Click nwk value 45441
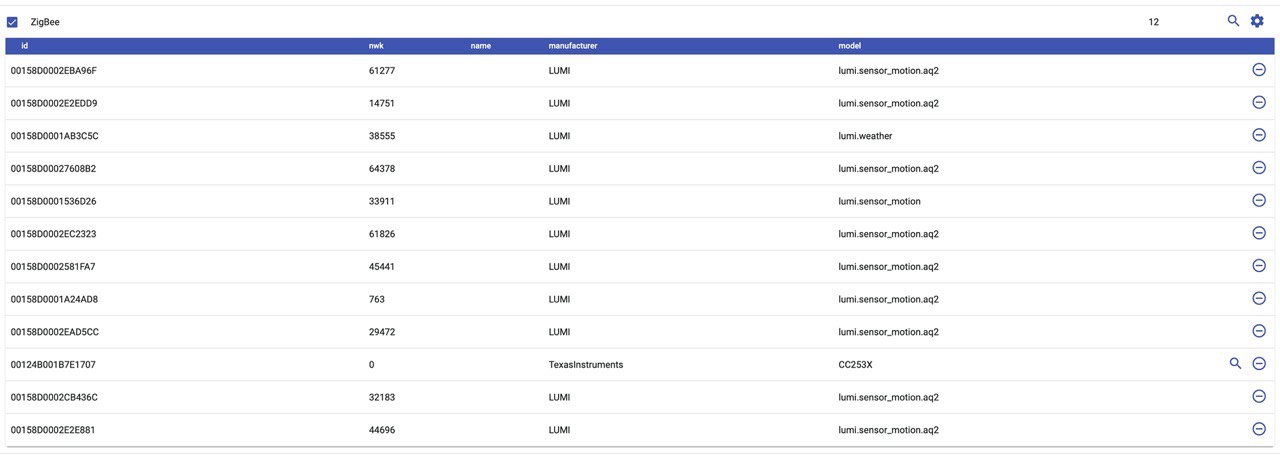 click(382, 267)
